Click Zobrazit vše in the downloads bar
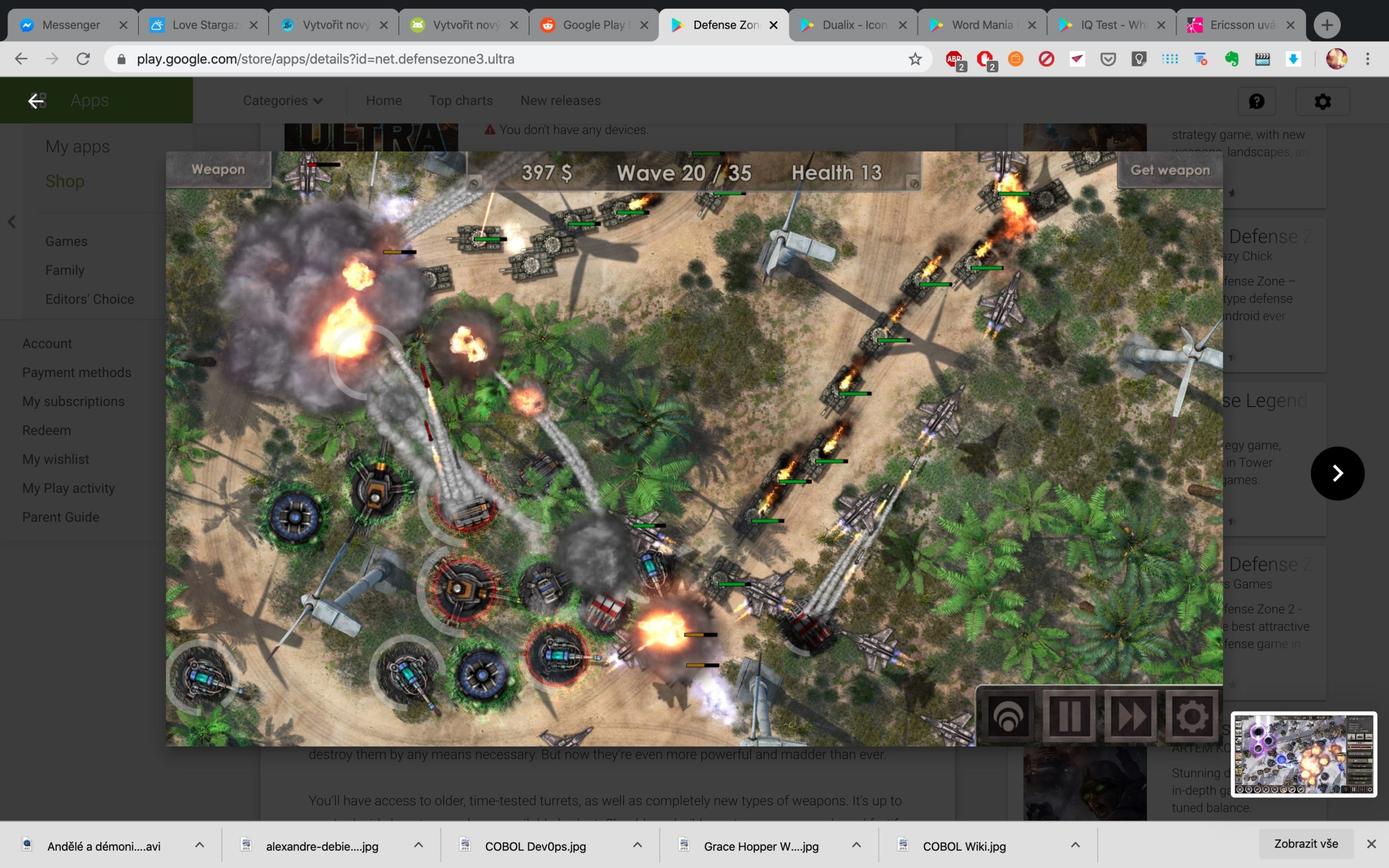 tap(1306, 843)
